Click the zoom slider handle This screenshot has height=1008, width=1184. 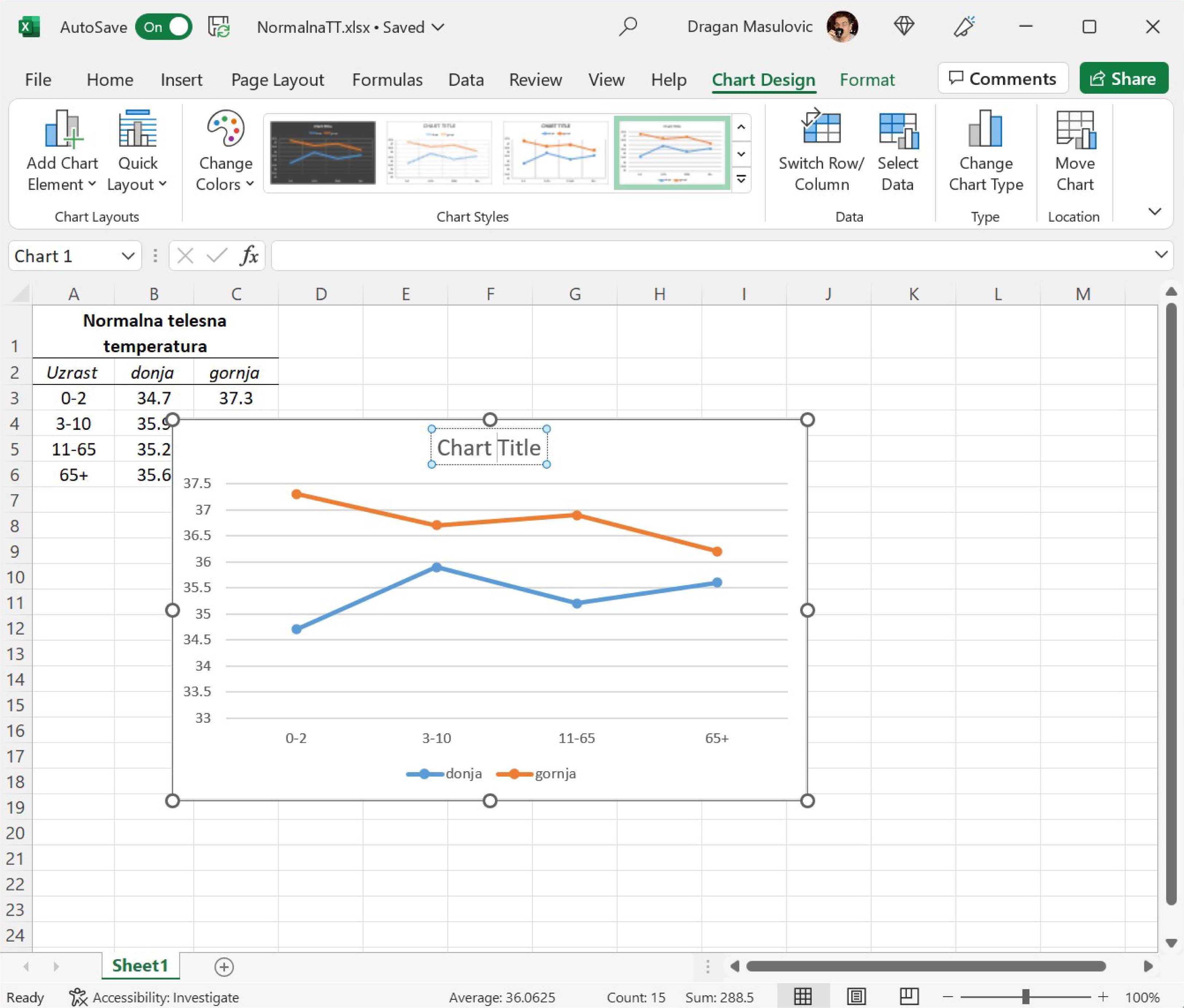(1025, 997)
